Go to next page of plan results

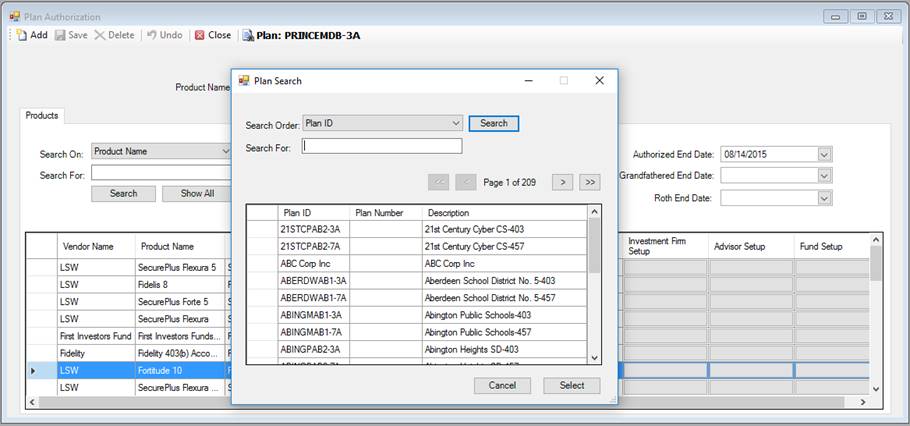pyautogui.click(x=562, y=182)
